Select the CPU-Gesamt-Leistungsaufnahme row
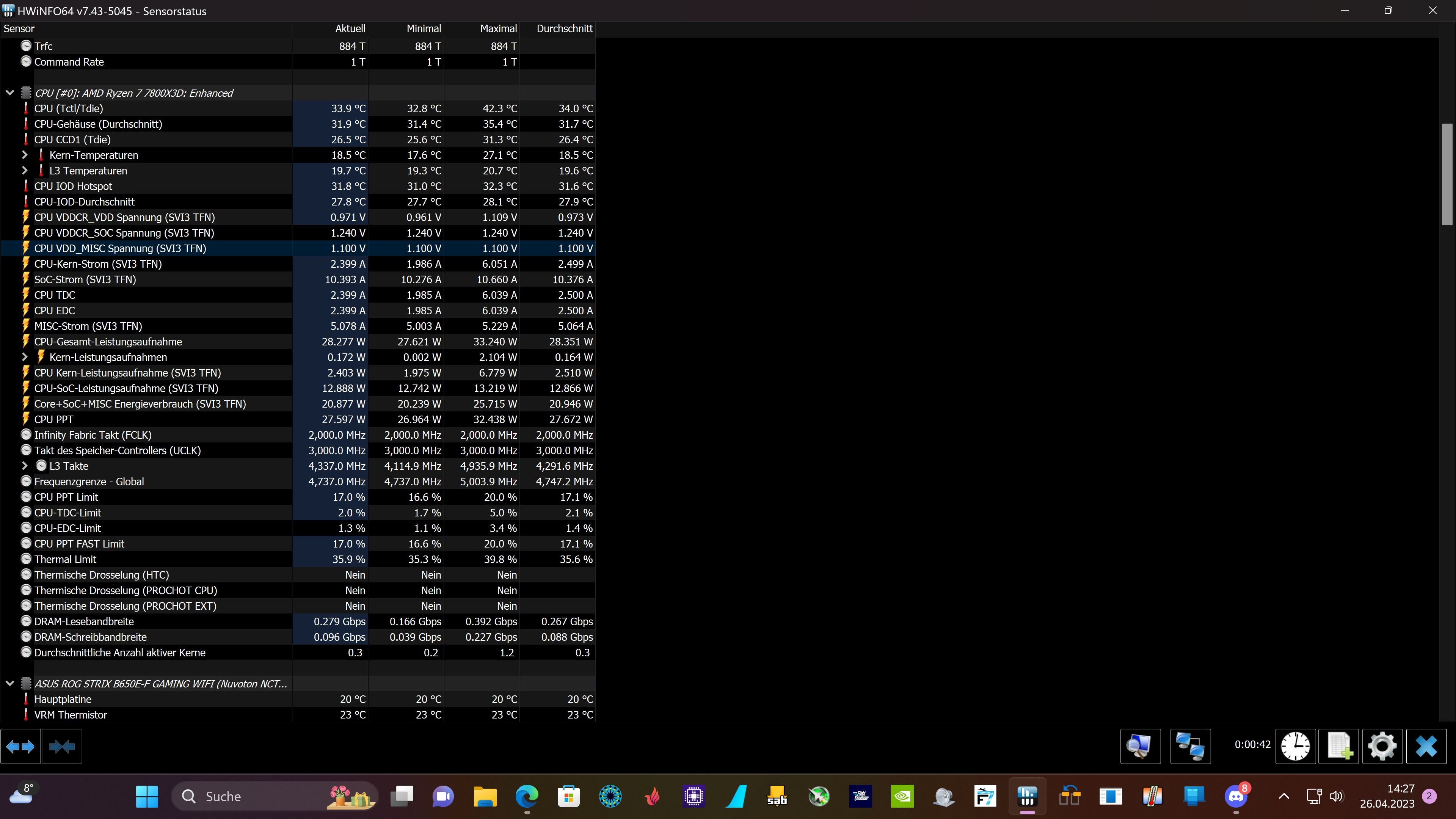Viewport: 1456px width, 819px height. (x=297, y=341)
